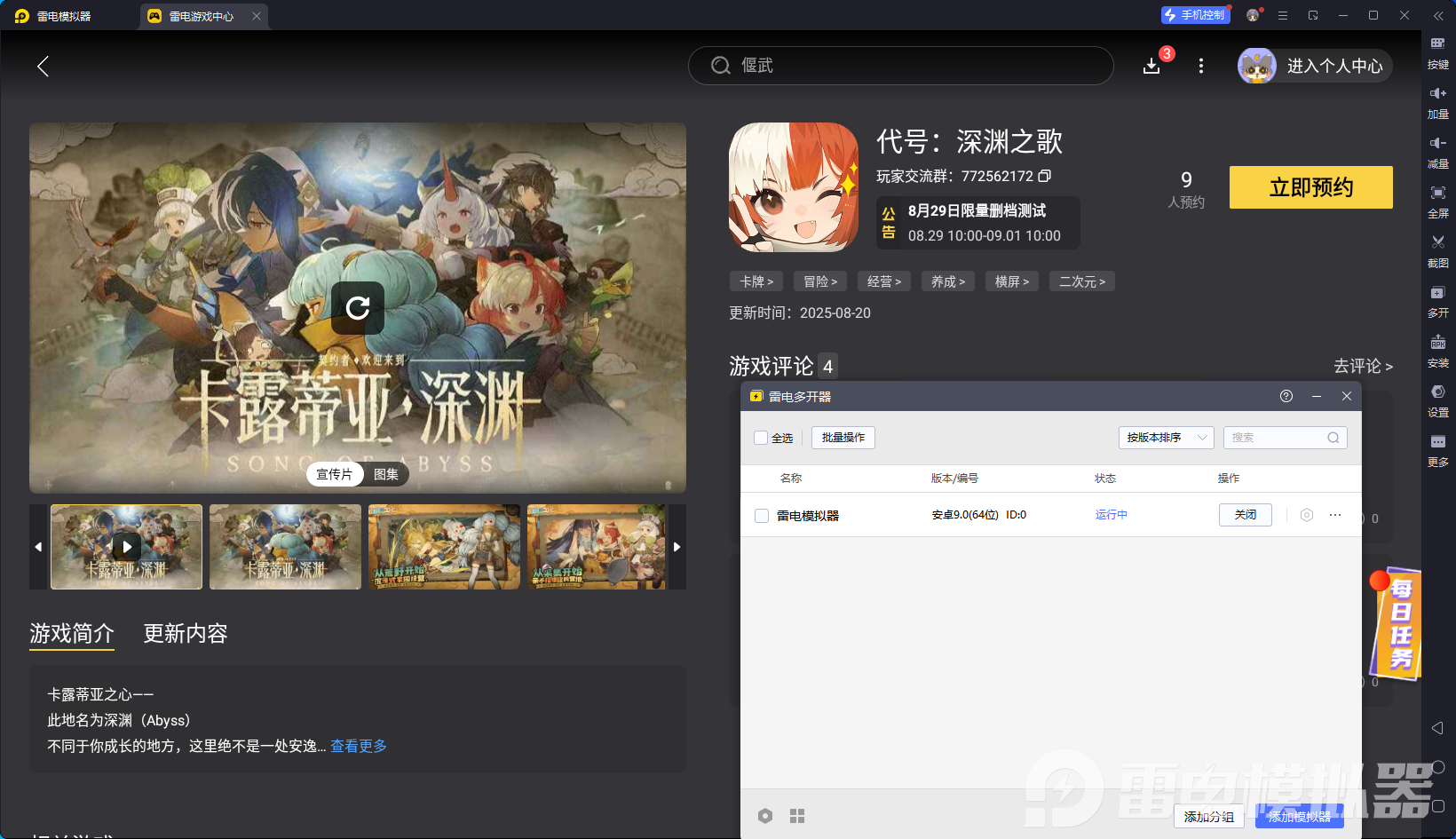Click the screenshot scissors icon in sidebar
Screen dimensions: 1456x839
(1437, 242)
